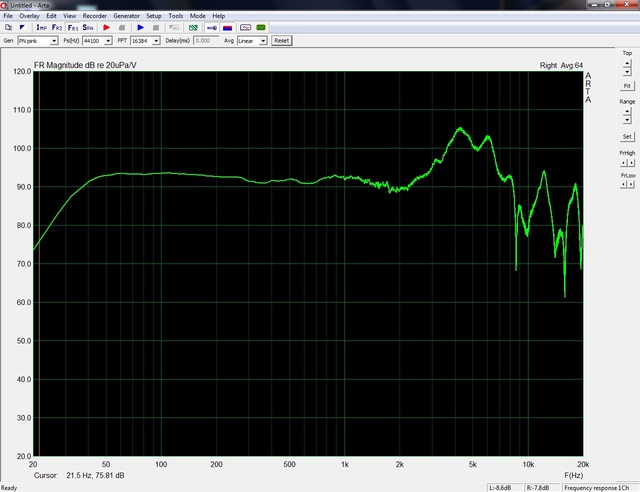
Task: Click the Fit button
Action: 627,86
